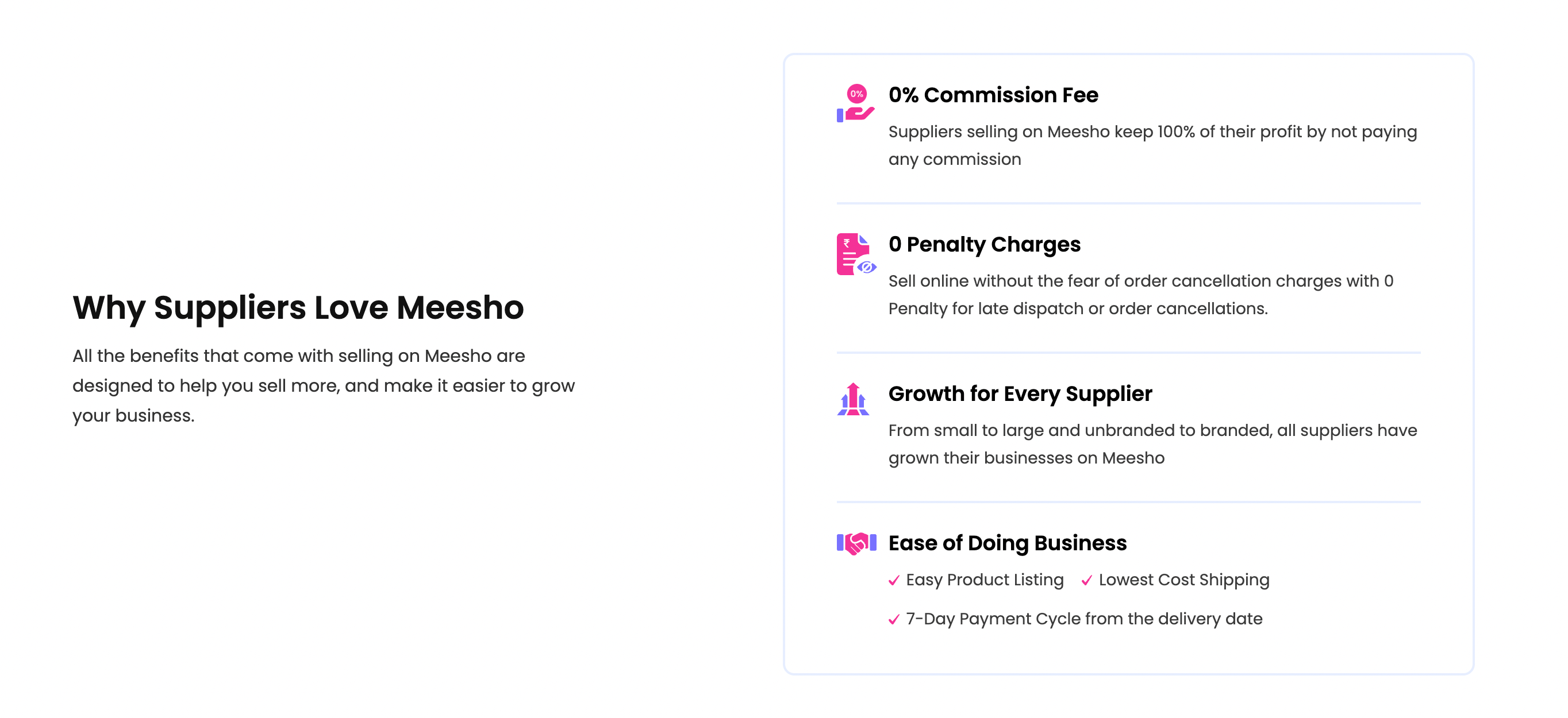Click 7-Day Payment Cycle from delivery date

tap(1084, 619)
